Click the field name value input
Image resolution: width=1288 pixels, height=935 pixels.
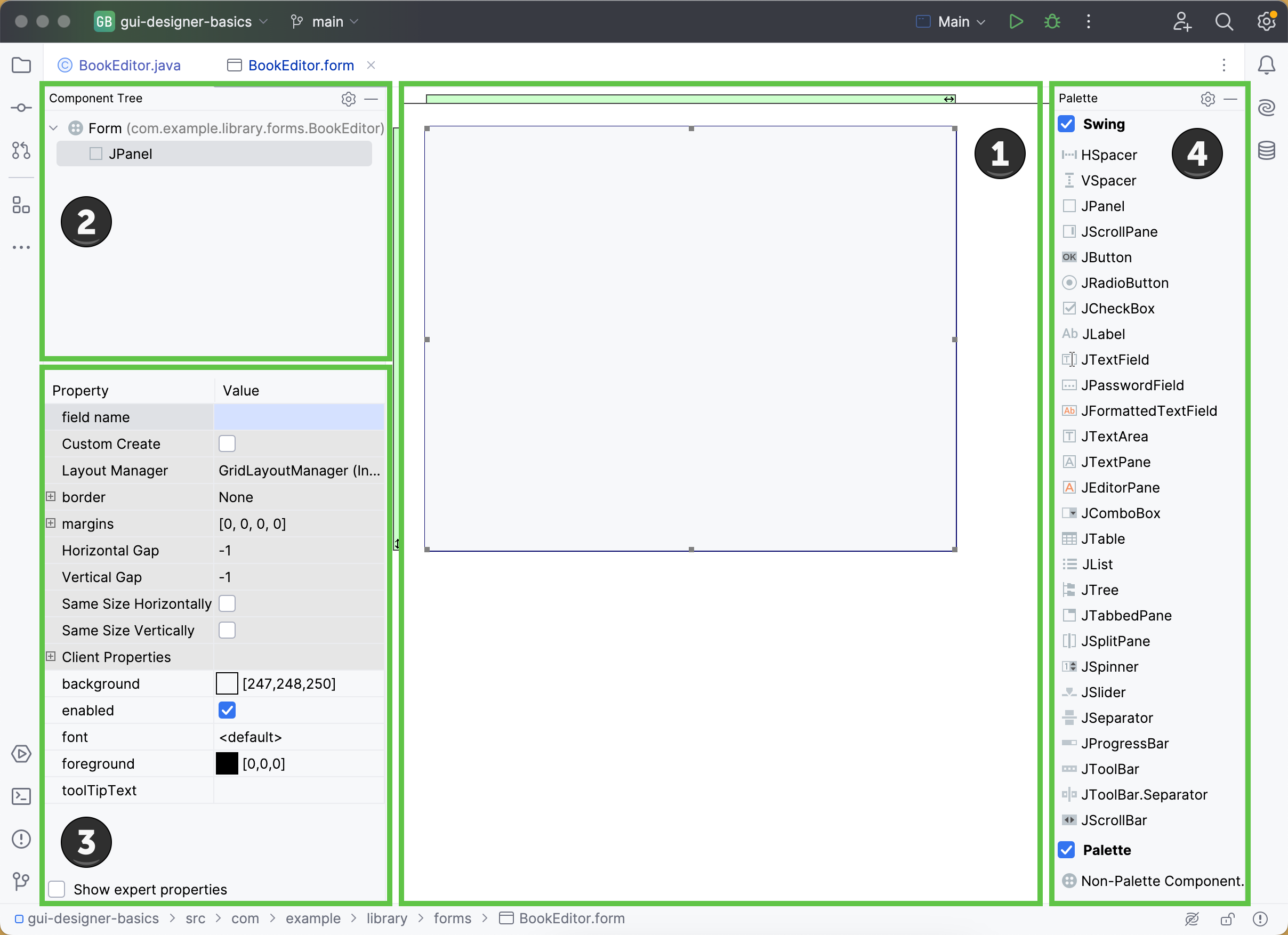point(298,417)
